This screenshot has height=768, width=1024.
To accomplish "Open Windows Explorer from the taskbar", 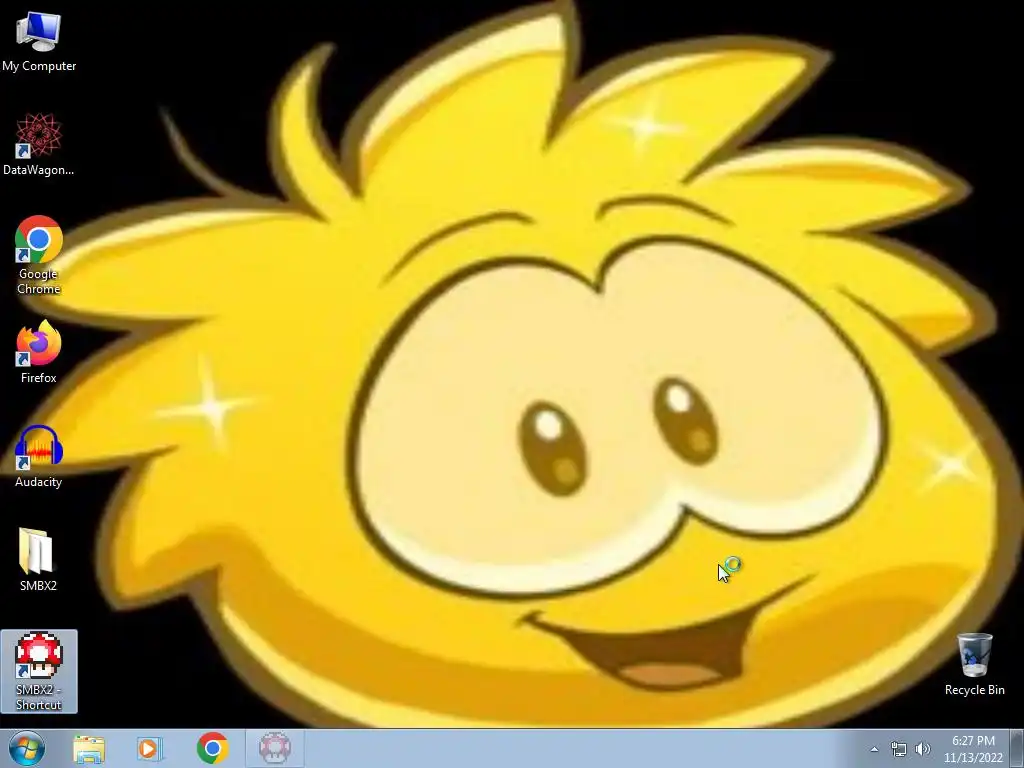I will [89, 748].
